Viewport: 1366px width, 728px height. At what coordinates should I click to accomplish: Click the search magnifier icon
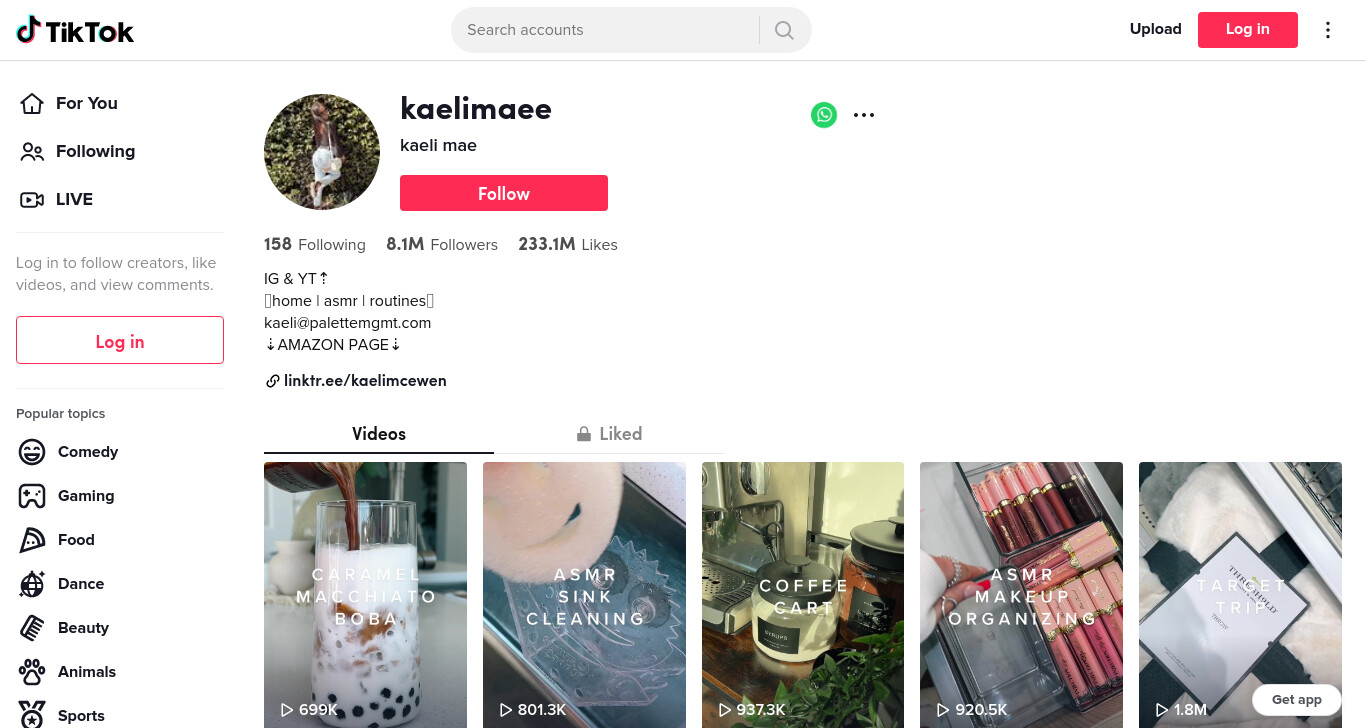point(784,30)
